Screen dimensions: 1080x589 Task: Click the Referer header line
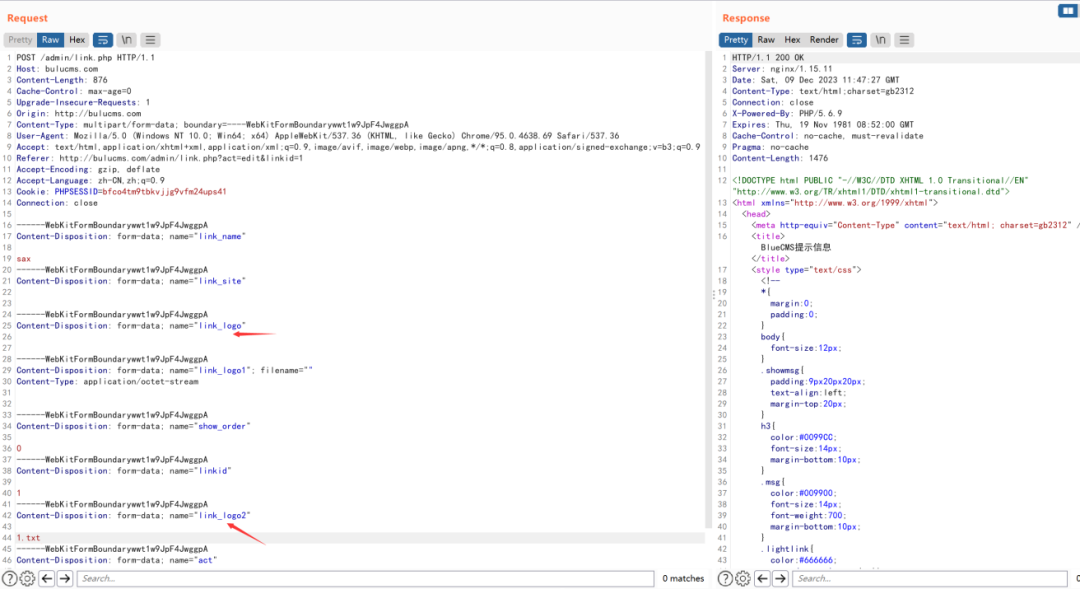(160, 158)
